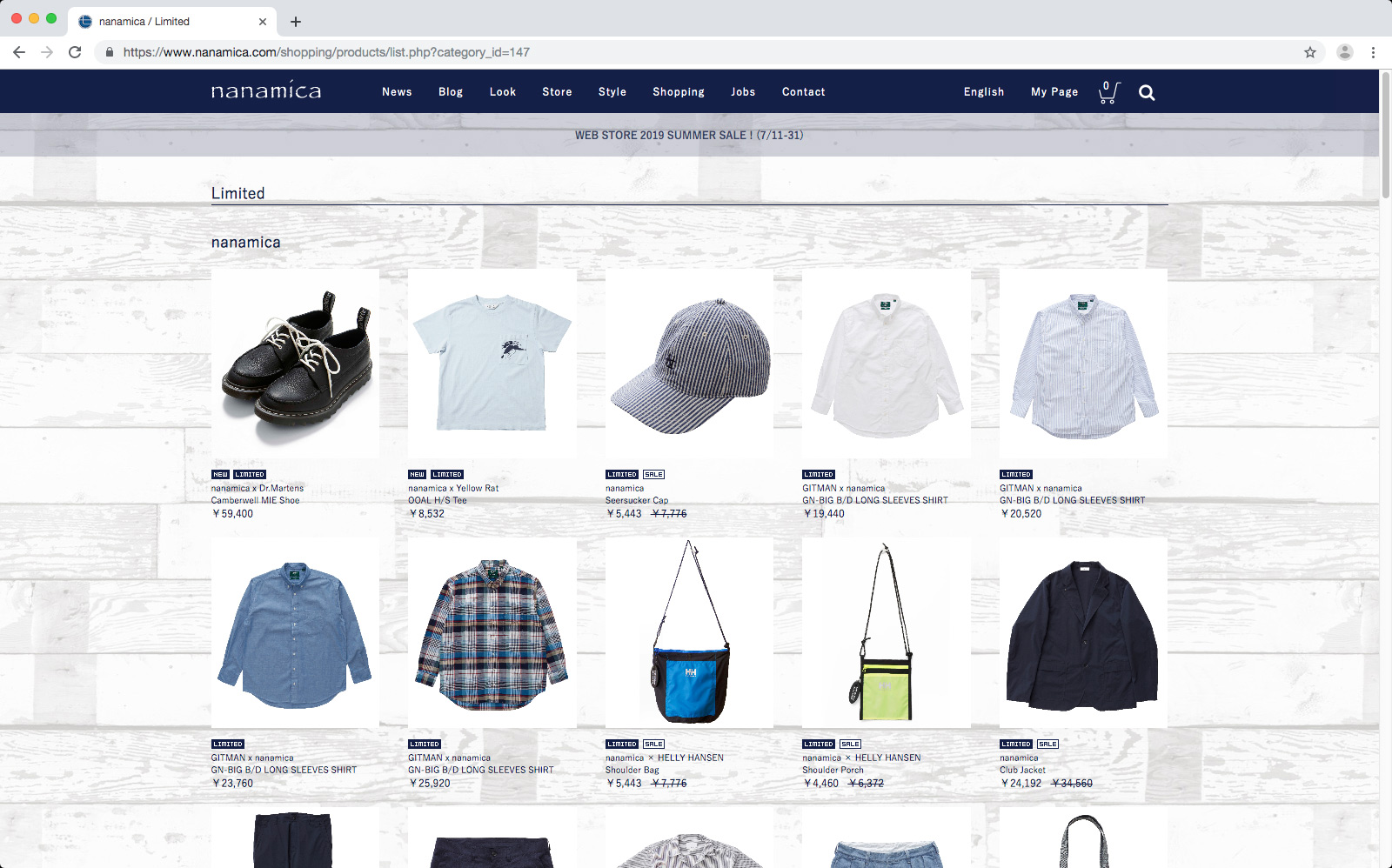Click the ¥19,440 shirt title

point(875,501)
